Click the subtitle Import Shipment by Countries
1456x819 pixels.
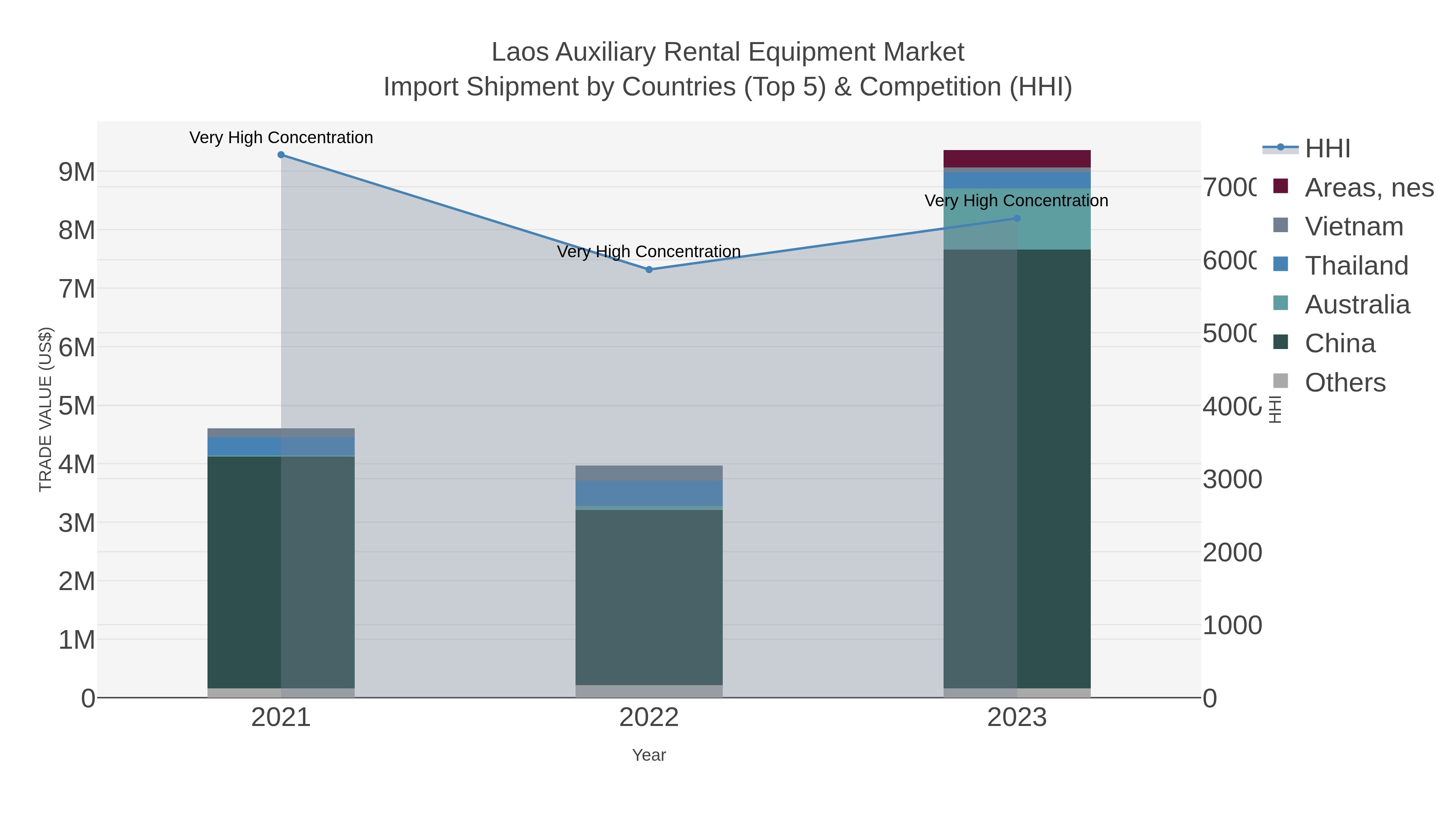(728, 87)
